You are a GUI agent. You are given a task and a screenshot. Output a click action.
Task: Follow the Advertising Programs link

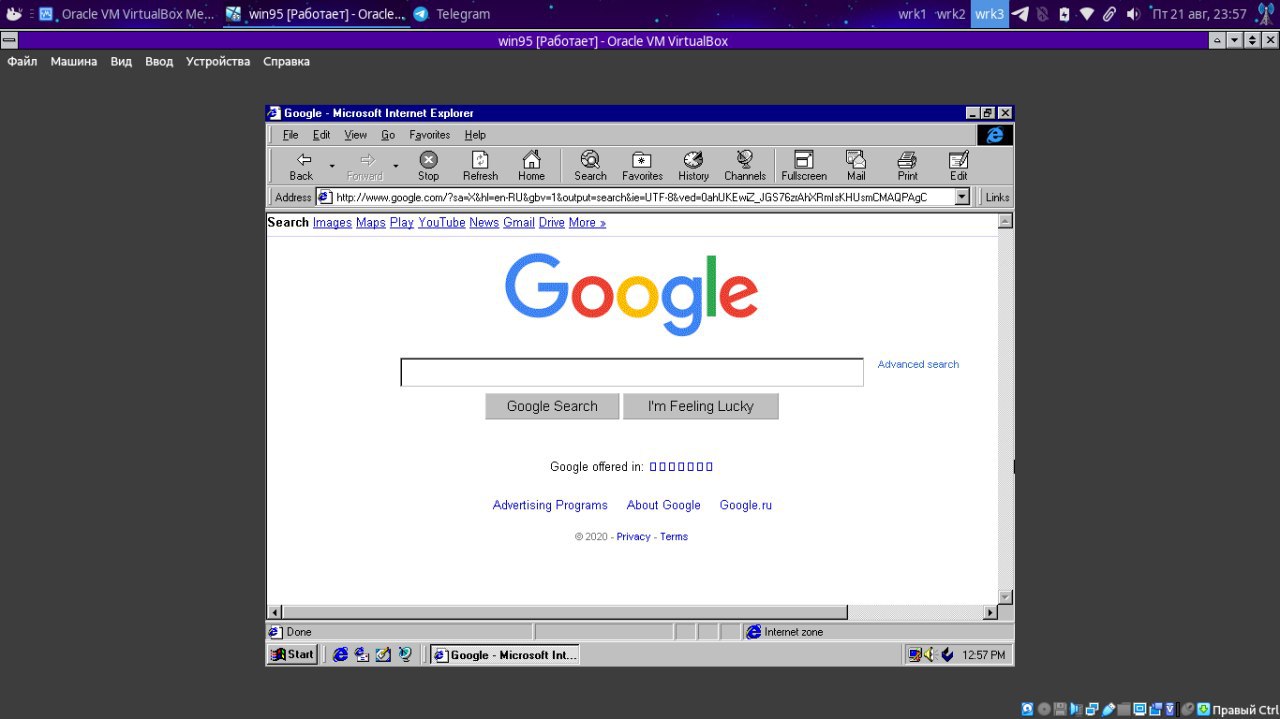tap(550, 505)
